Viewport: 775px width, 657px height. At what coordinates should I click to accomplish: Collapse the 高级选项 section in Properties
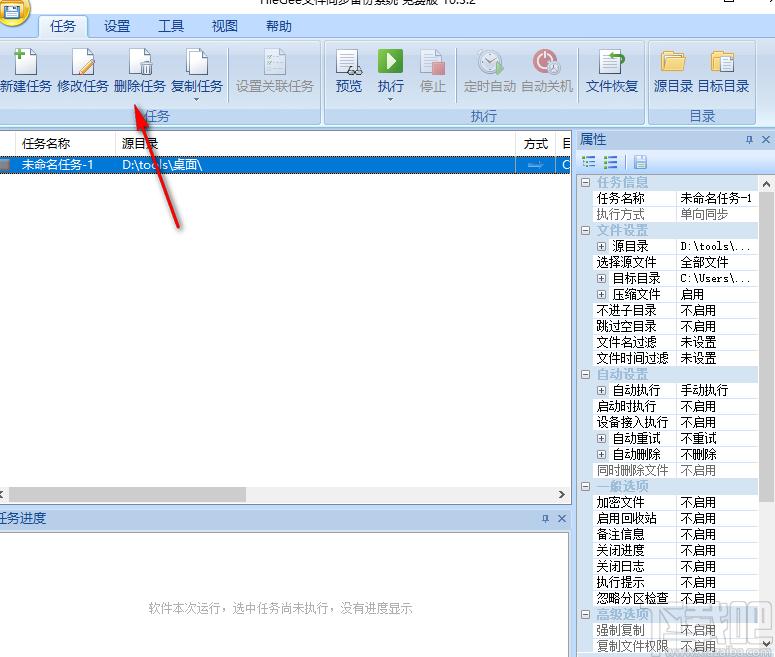point(585,614)
